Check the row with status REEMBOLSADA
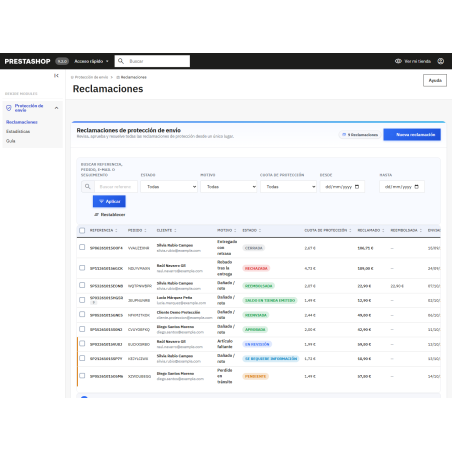452x452 pixels. (82, 285)
